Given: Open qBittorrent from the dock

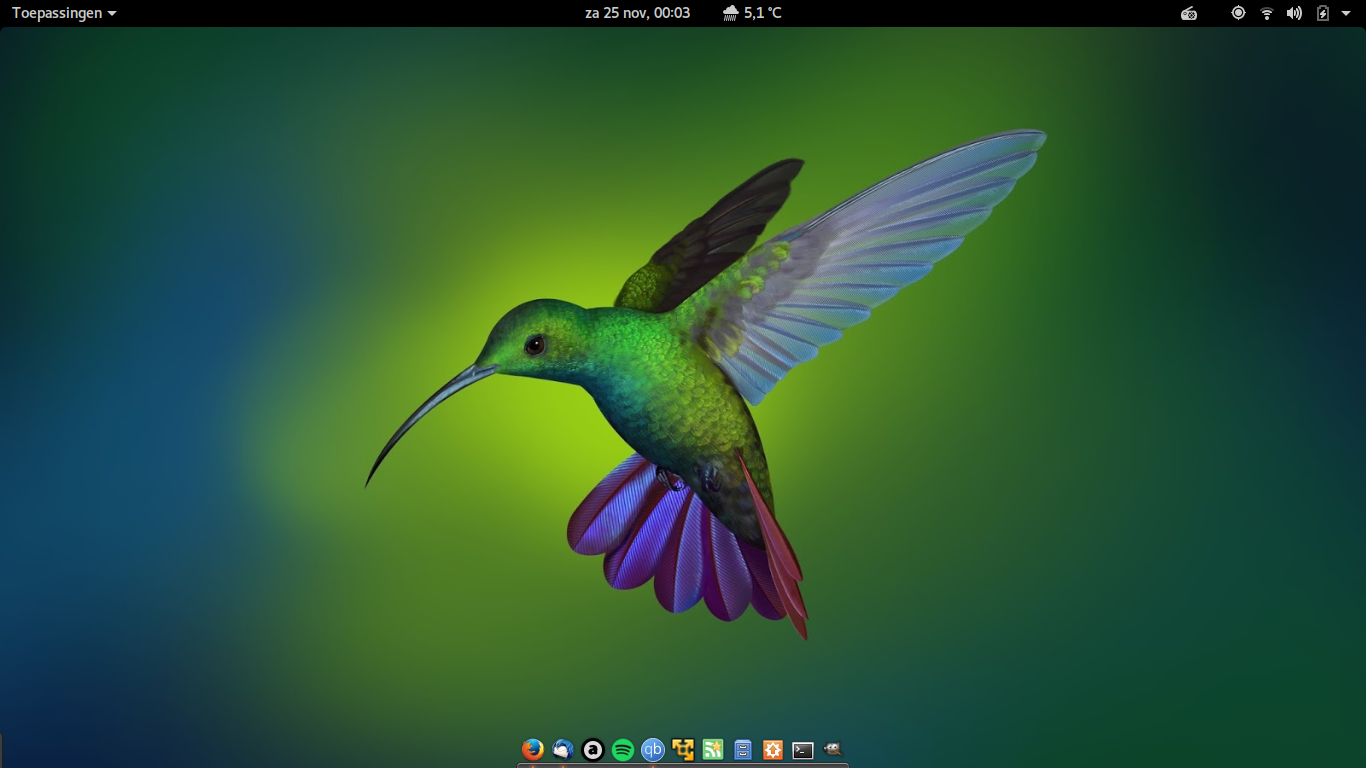Looking at the screenshot, I should click(x=653, y=749).
